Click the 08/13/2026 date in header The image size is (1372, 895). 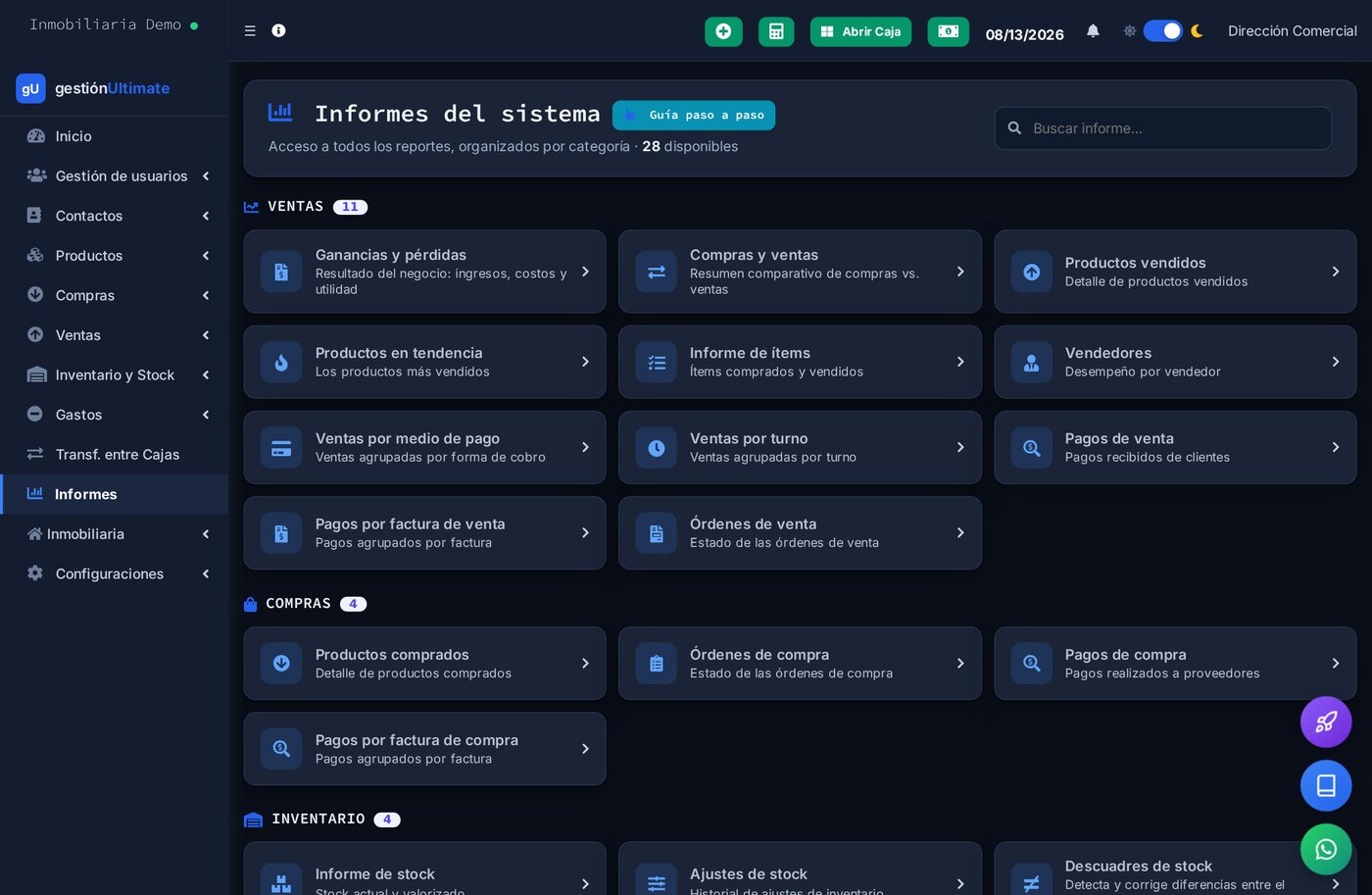coord(1024,34)
